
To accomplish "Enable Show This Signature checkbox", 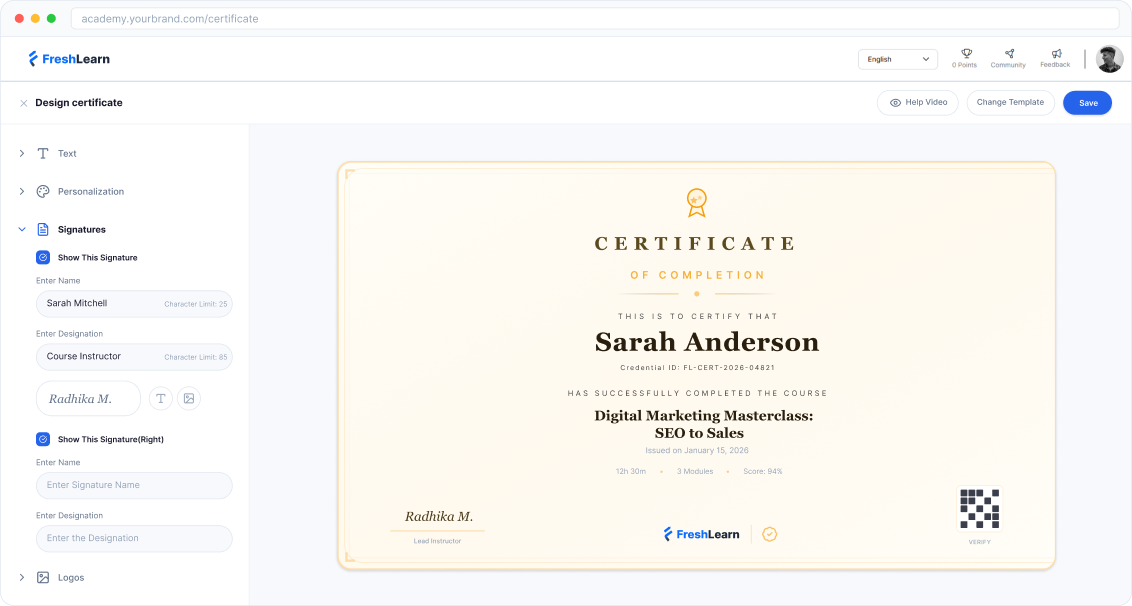I will click(x=41, y=257).
